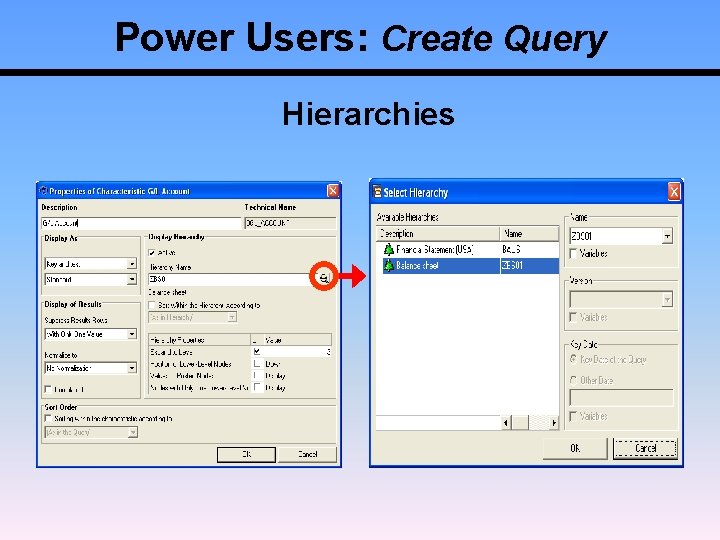Check Variables box in the Version group
The image size is (720, 540).
[x=573, y=317]
